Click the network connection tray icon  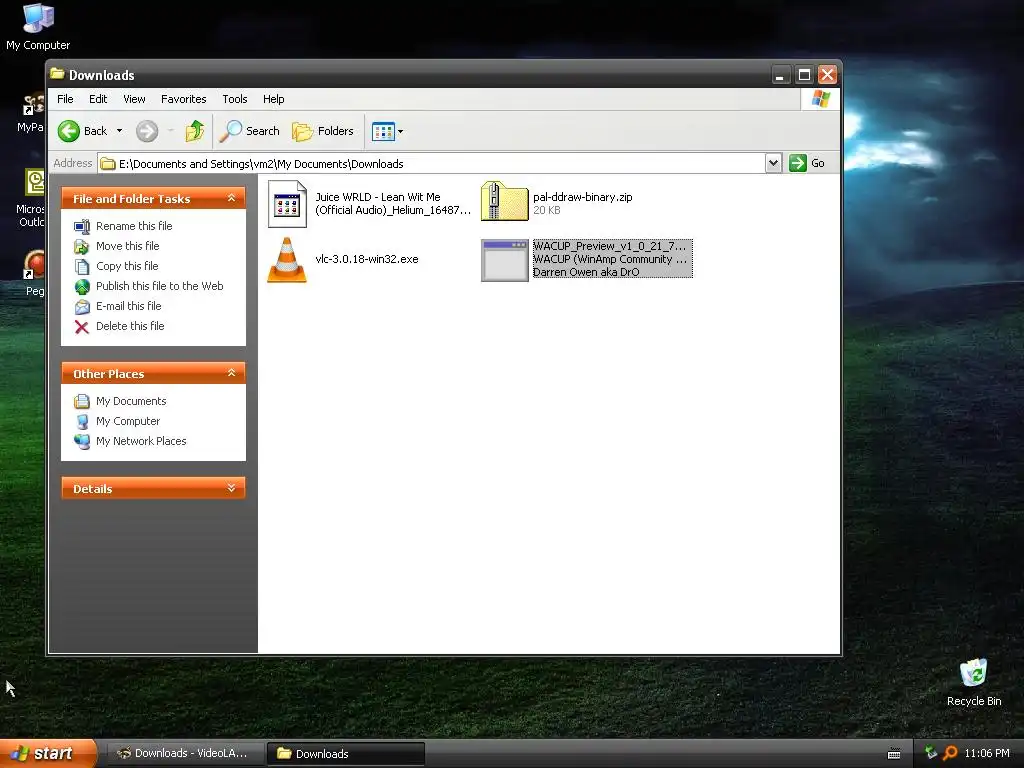(x=931, y=753)
